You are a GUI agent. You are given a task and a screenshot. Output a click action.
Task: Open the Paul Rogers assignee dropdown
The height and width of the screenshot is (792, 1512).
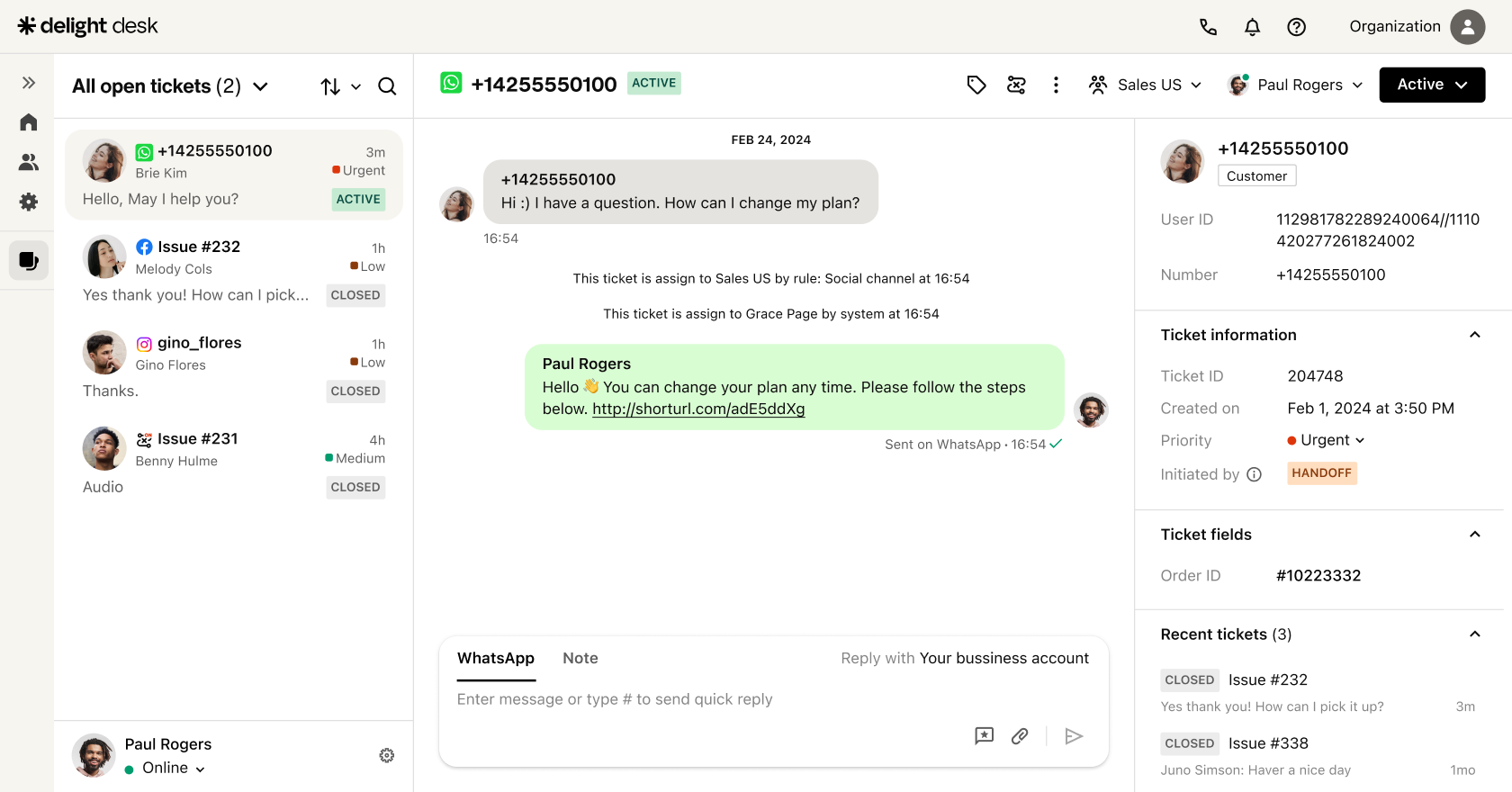(x=1296, y=85)
